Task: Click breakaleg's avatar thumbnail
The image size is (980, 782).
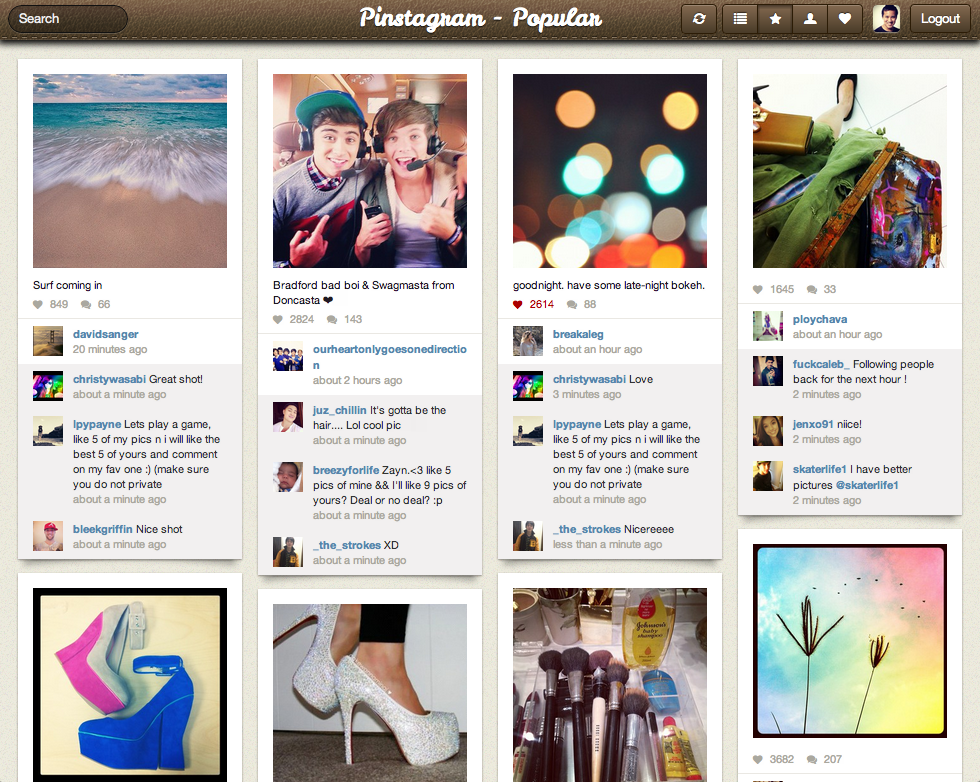Action: pyautogui.click(x=528, y=341)
